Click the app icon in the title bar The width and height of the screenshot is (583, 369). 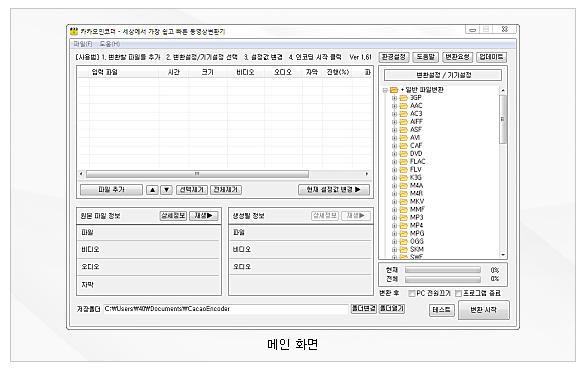point(74,31)
